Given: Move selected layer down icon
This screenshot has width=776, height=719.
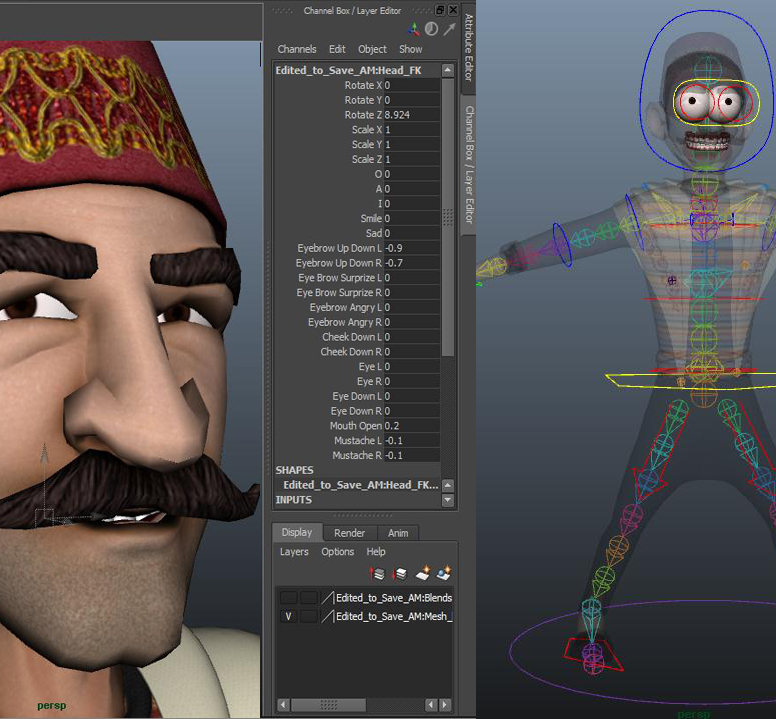Looking at the screenshot, I should click(399, 574).
